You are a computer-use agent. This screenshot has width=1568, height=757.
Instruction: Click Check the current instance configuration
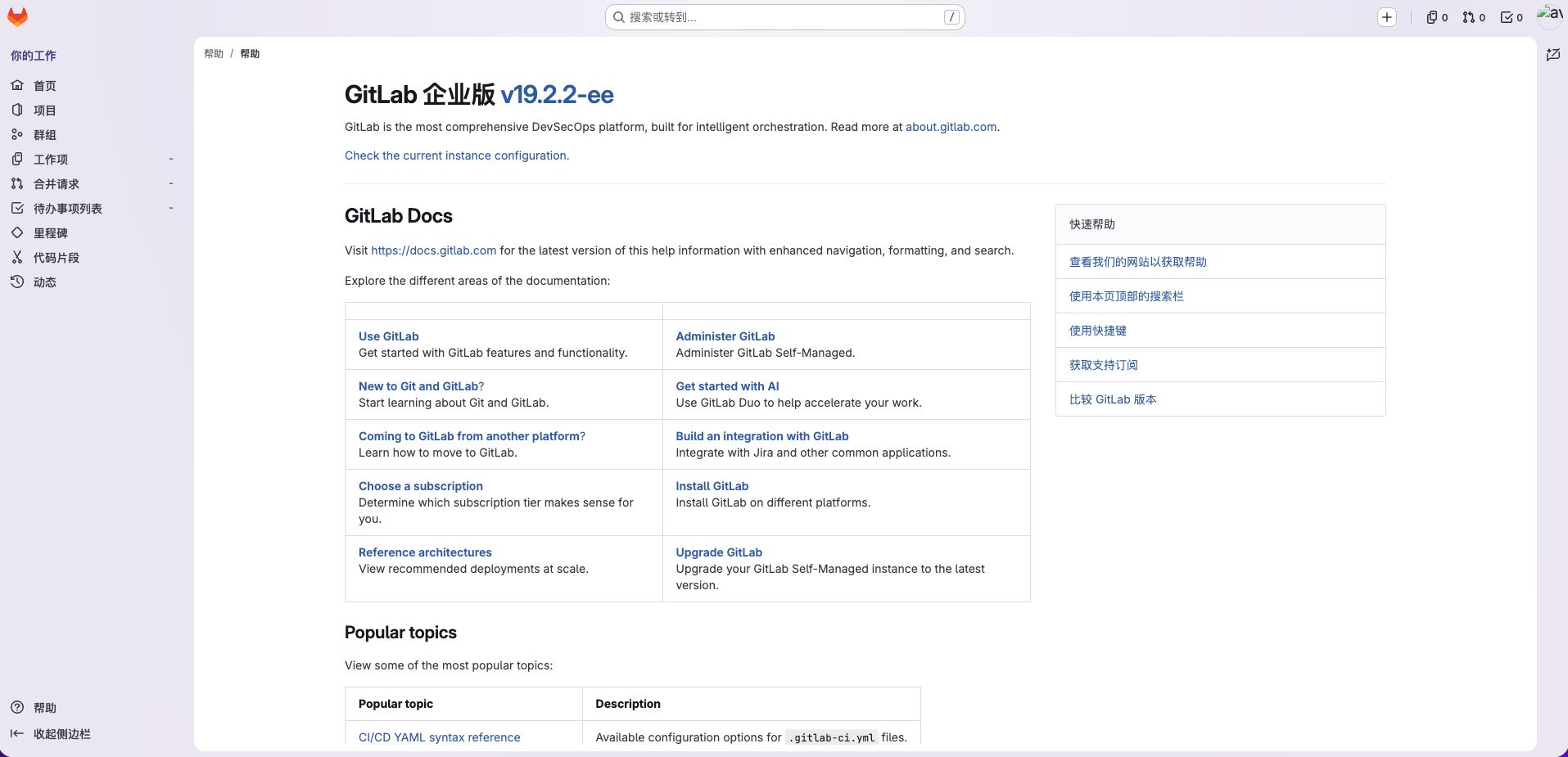(457, 155)
